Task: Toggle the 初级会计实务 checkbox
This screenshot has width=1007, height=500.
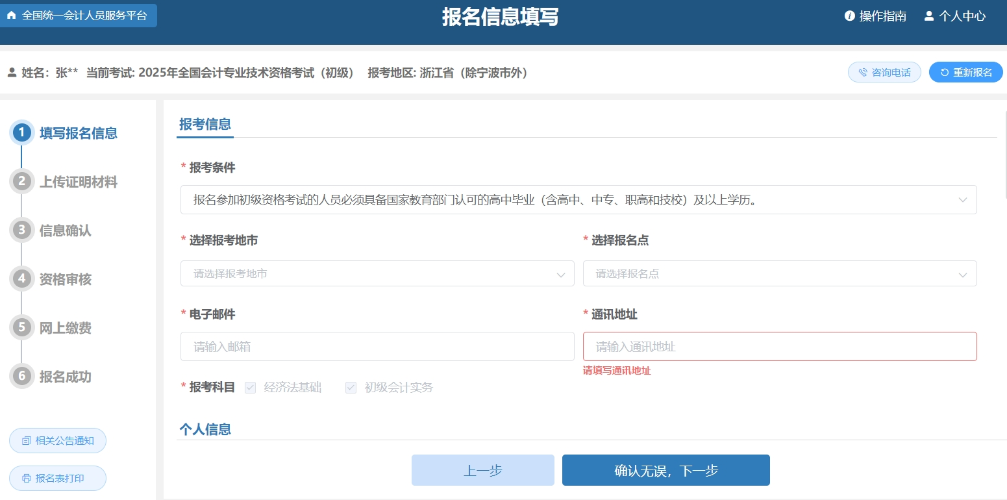Action: (x=351, y=387)
